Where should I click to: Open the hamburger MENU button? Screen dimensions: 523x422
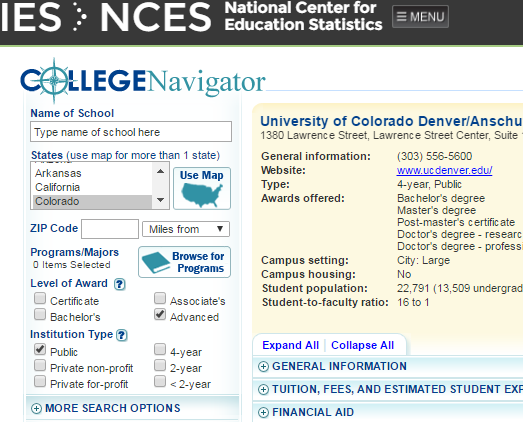point(420,17)
